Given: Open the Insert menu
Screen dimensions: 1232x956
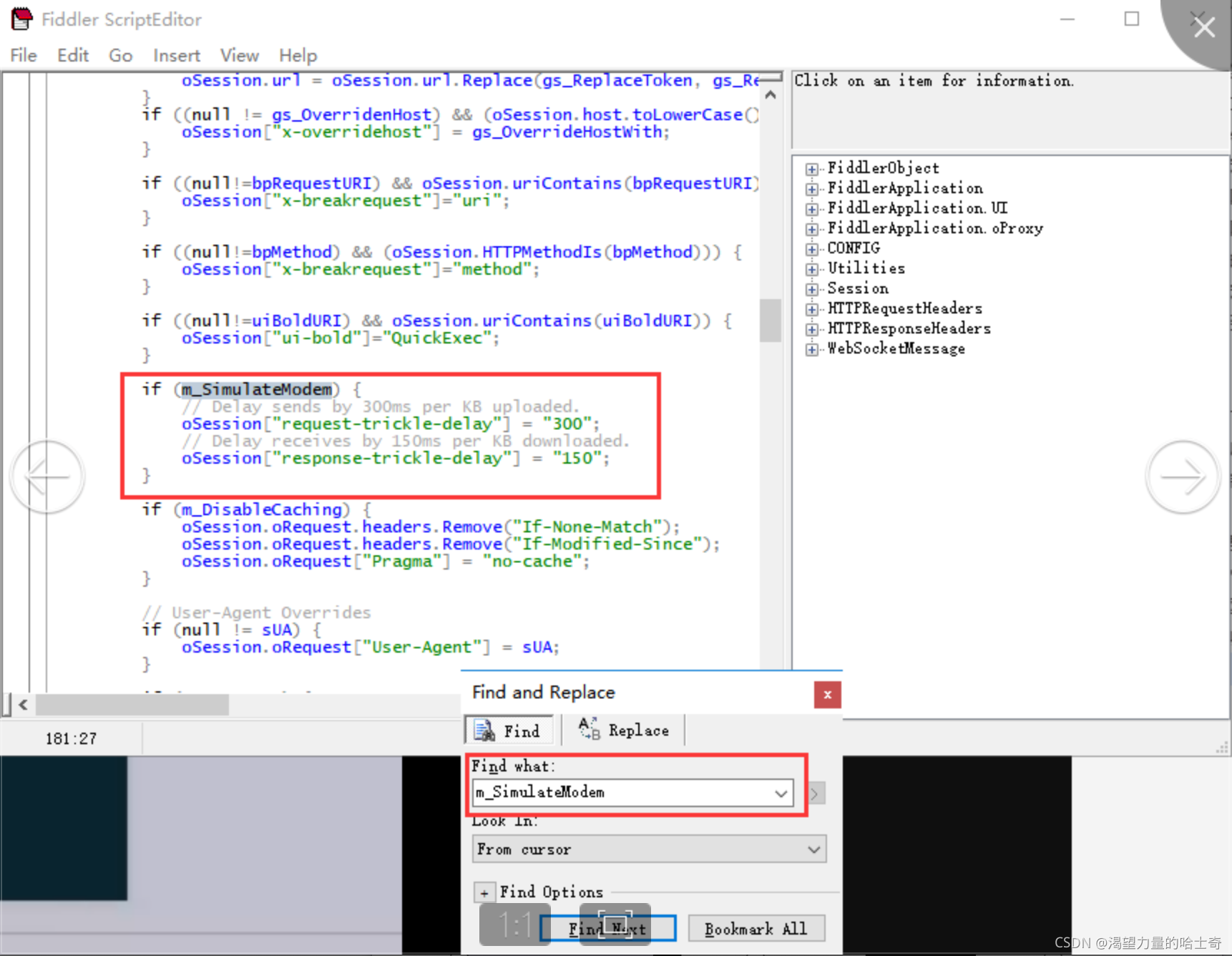Looking at the screenshot, I should point(176,55).
